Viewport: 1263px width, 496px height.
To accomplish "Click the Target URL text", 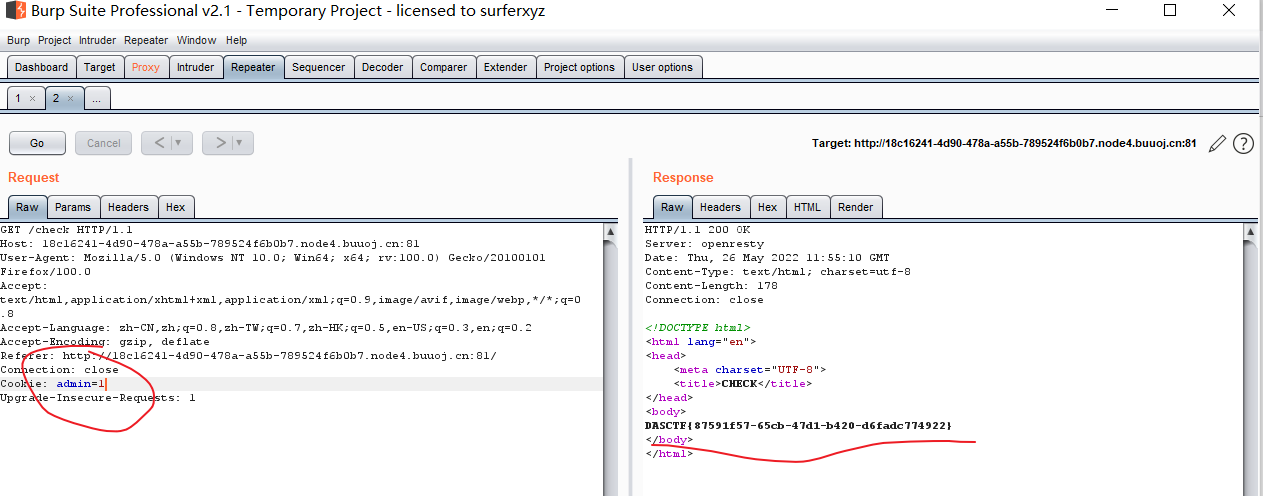I will click(x=1004, y=143).
